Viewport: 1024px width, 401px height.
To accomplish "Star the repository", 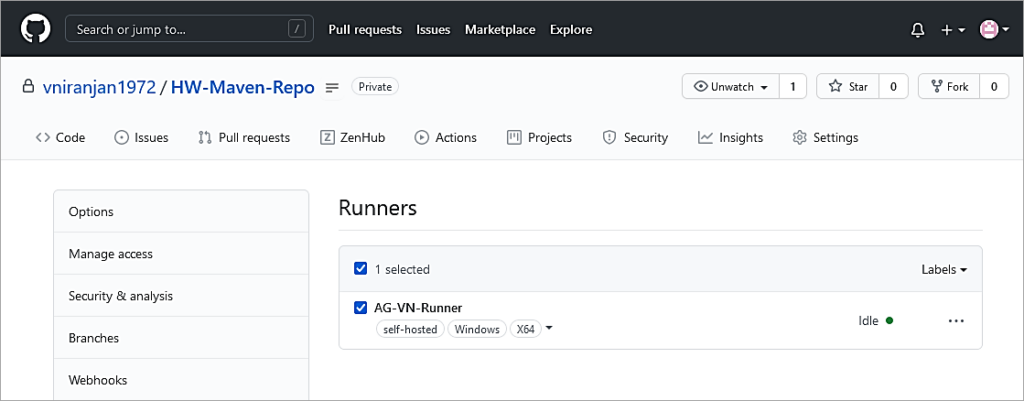I will click(848, 86).
